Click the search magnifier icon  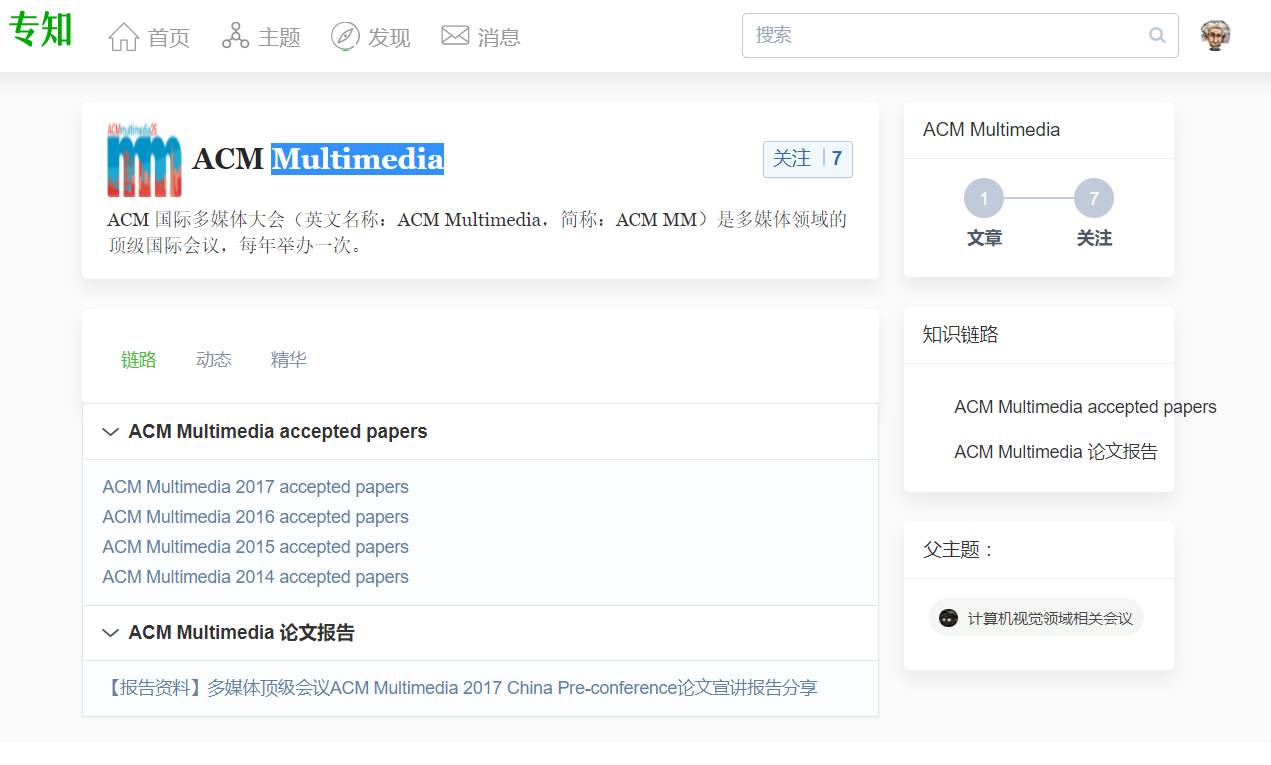[1157, 35]
